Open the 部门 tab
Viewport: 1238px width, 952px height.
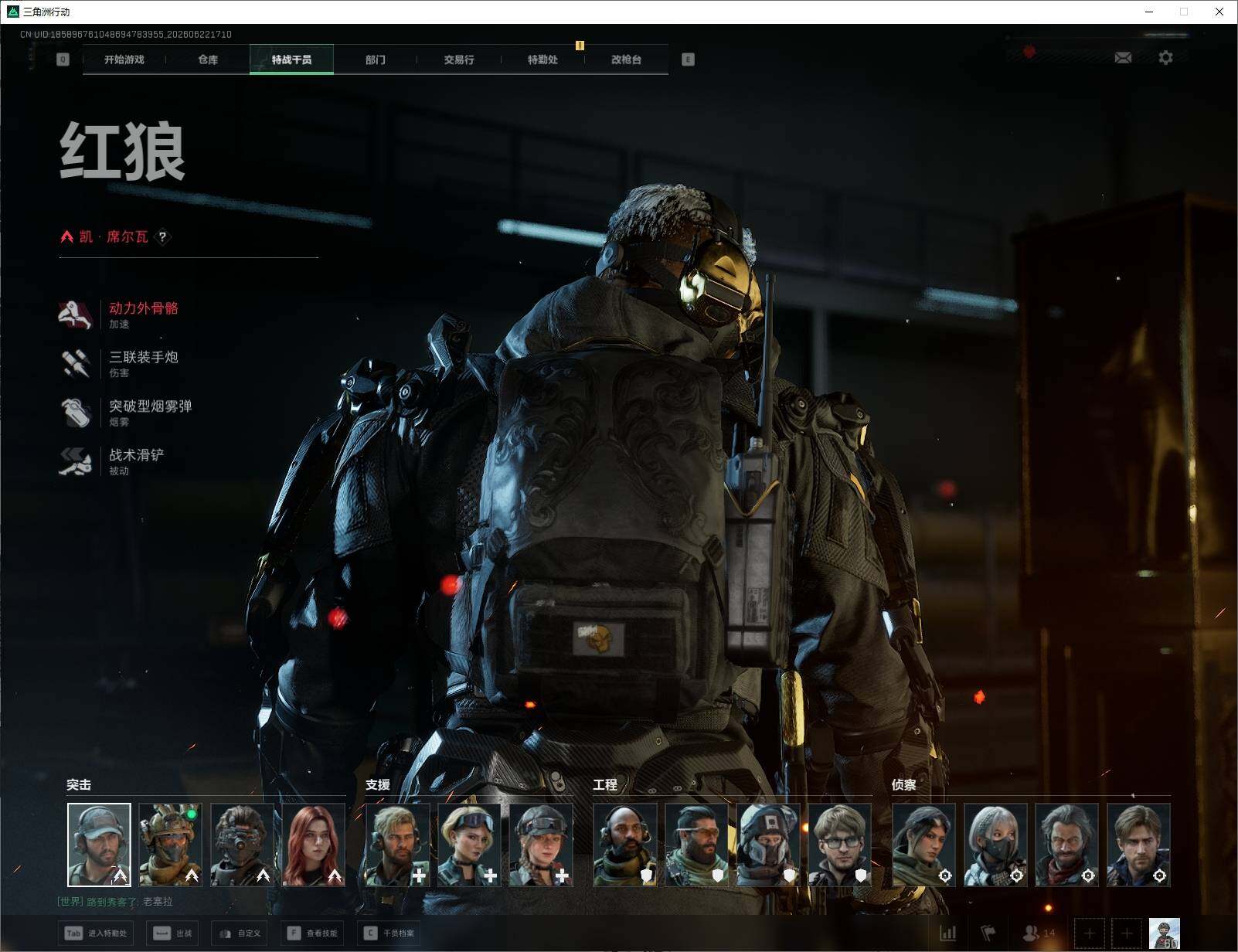coord(376,59)
